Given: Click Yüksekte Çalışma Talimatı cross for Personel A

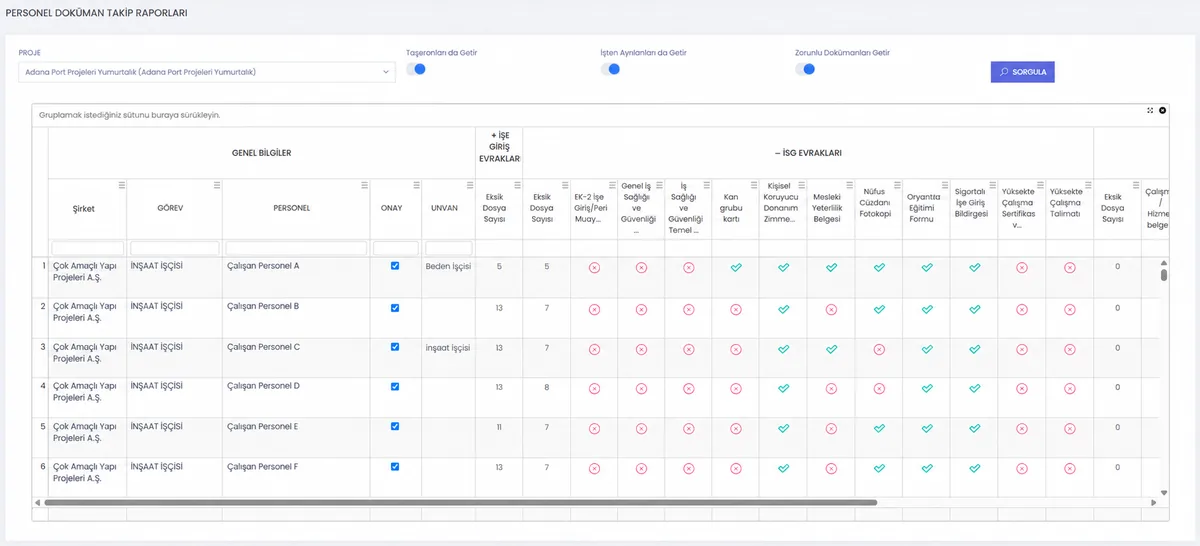Looking at the screenshot, I should 1070,268.
